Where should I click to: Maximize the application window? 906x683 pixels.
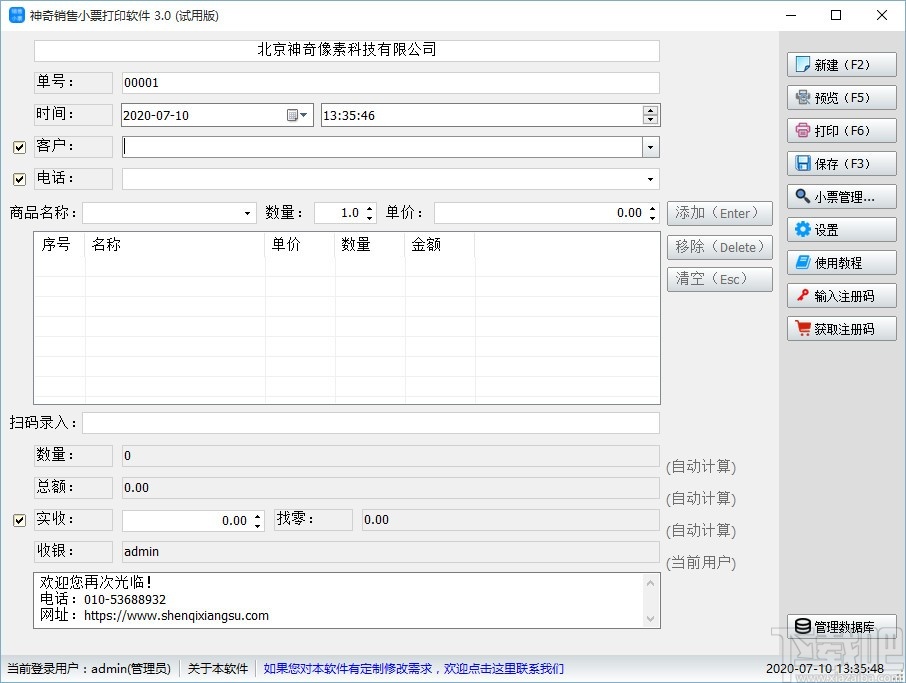836,16
